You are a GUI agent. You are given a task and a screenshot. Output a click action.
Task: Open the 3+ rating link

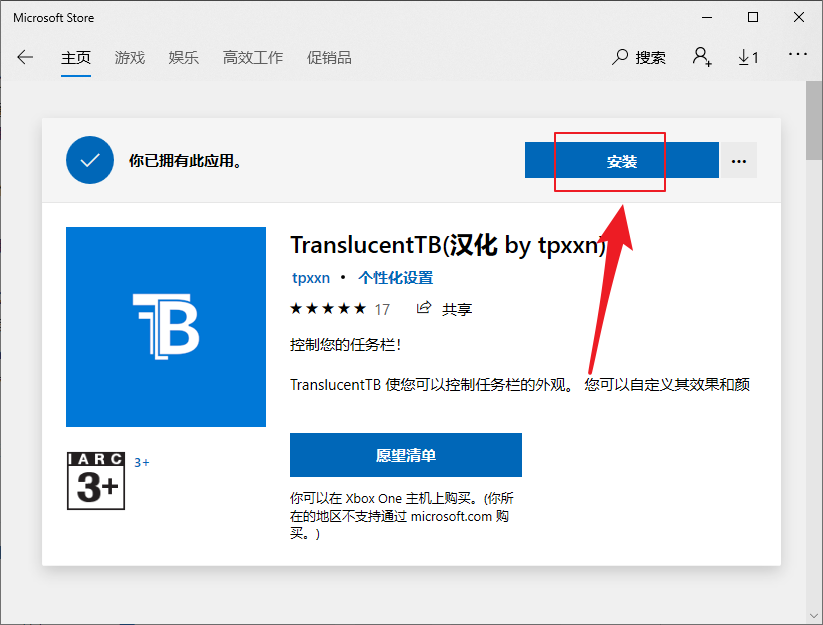click(142, 462)
